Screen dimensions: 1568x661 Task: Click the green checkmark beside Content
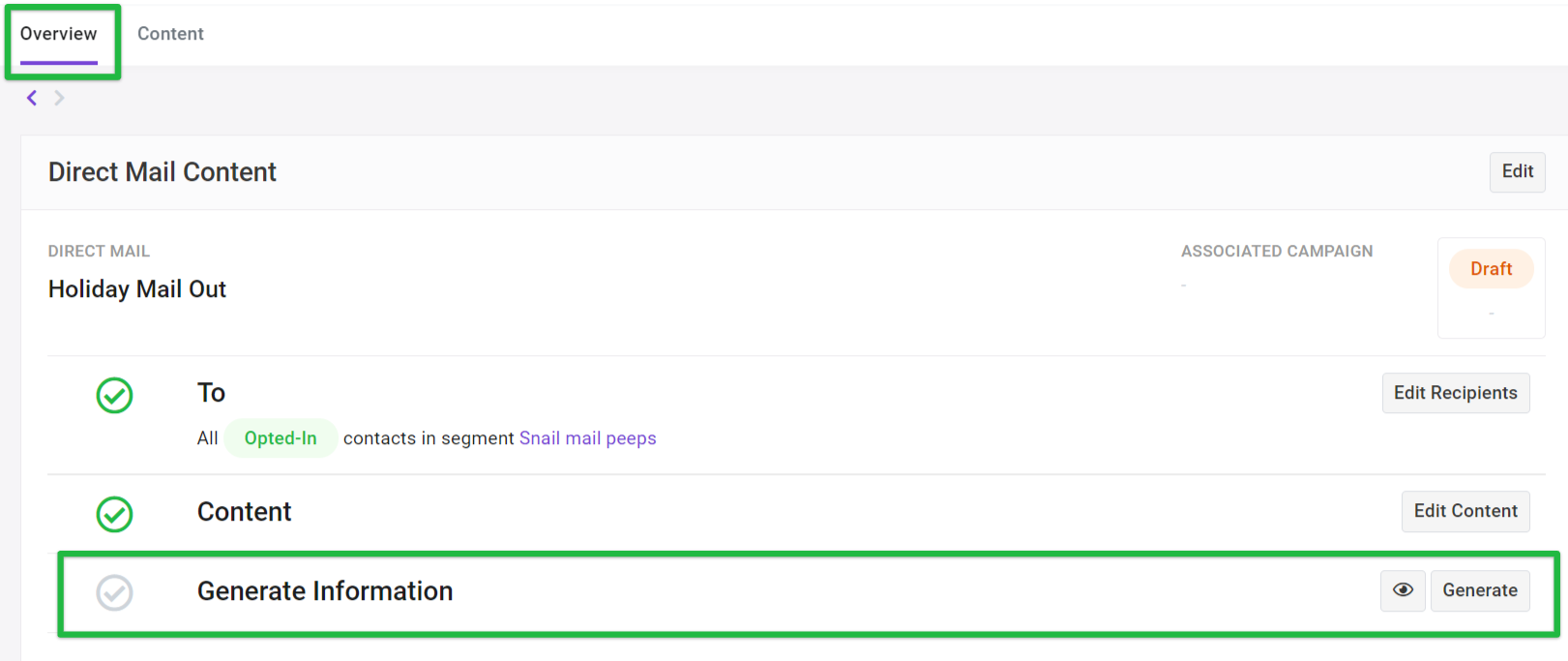(114, 514)
